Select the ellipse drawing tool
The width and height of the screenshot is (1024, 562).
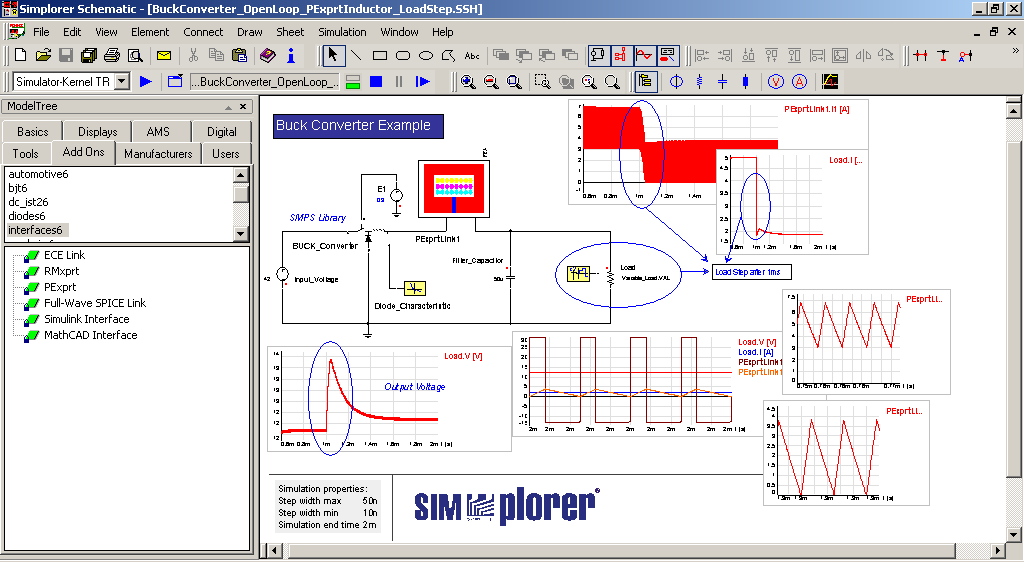coord(426,55)
